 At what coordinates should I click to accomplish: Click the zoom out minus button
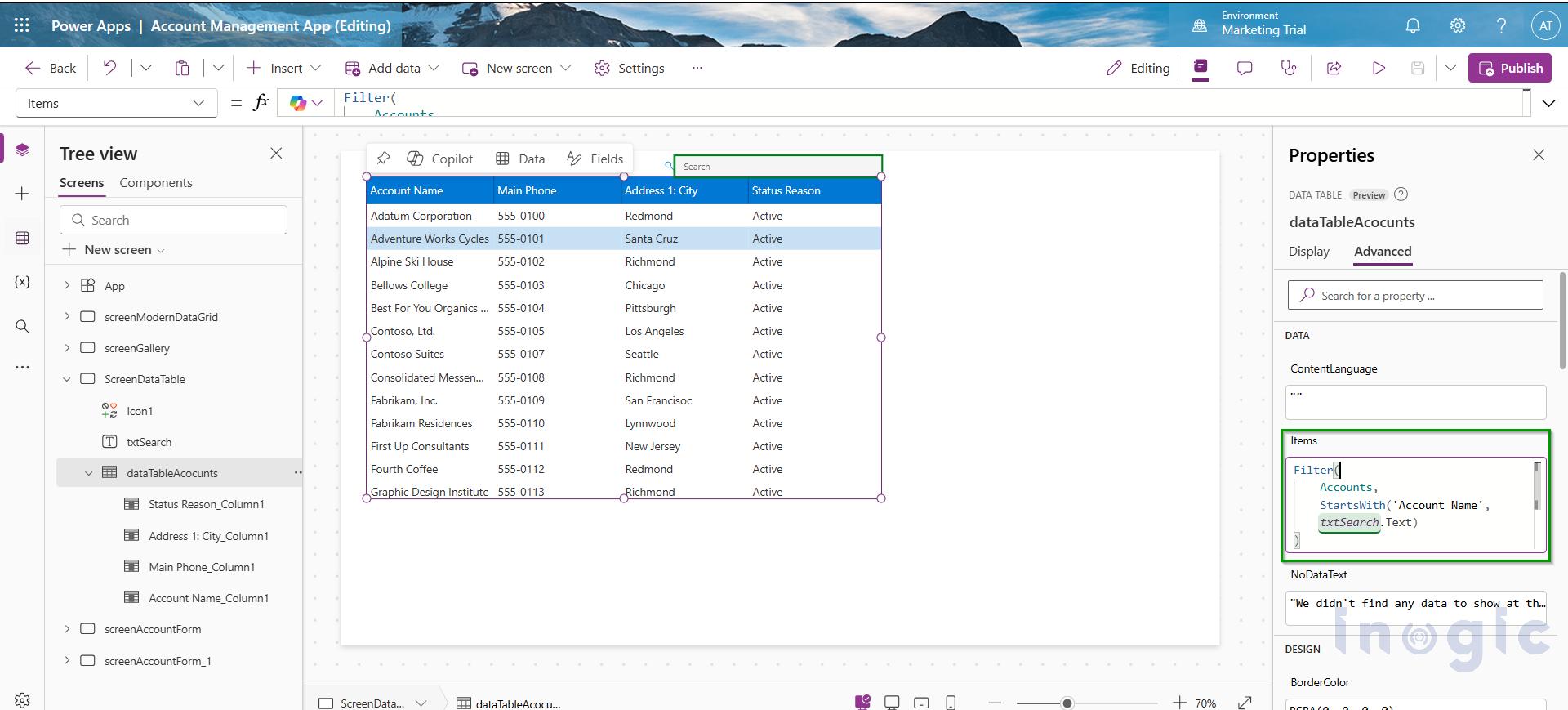coord(995,703)
